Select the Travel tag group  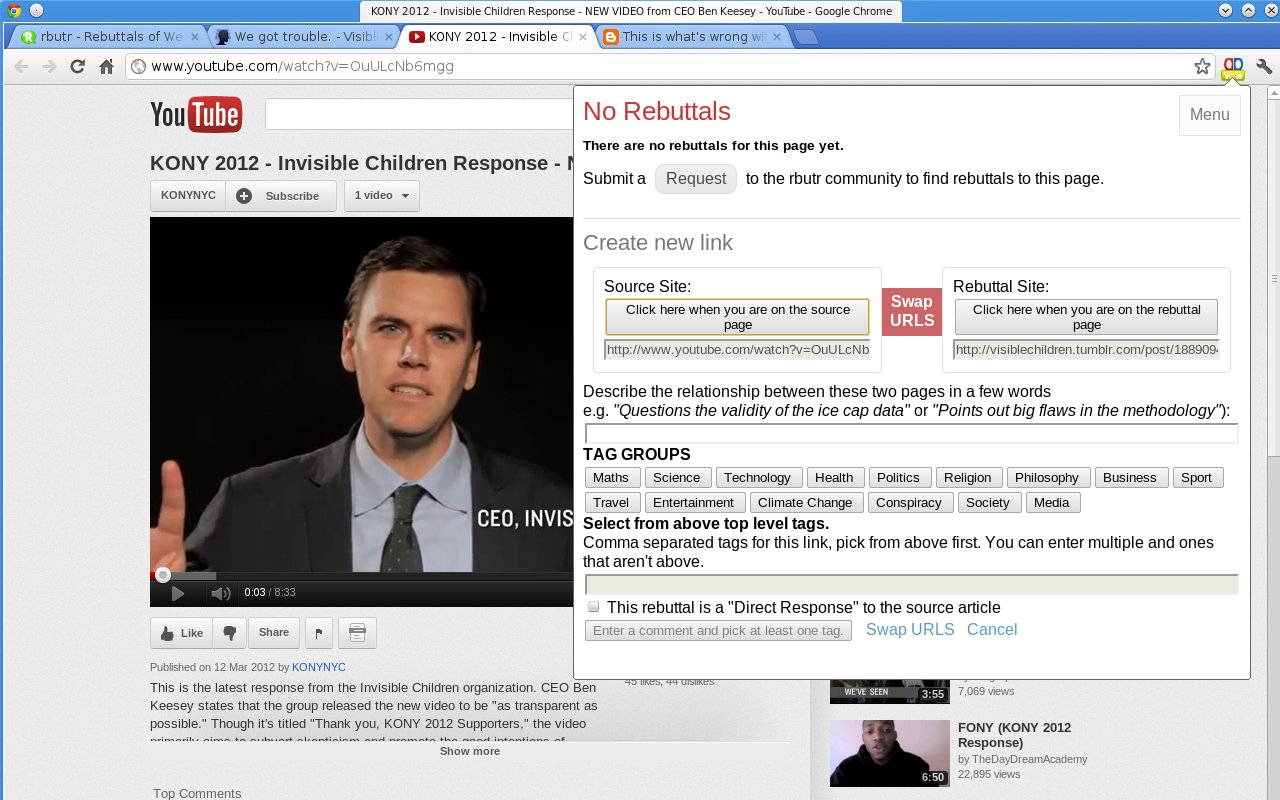point(611,503)
